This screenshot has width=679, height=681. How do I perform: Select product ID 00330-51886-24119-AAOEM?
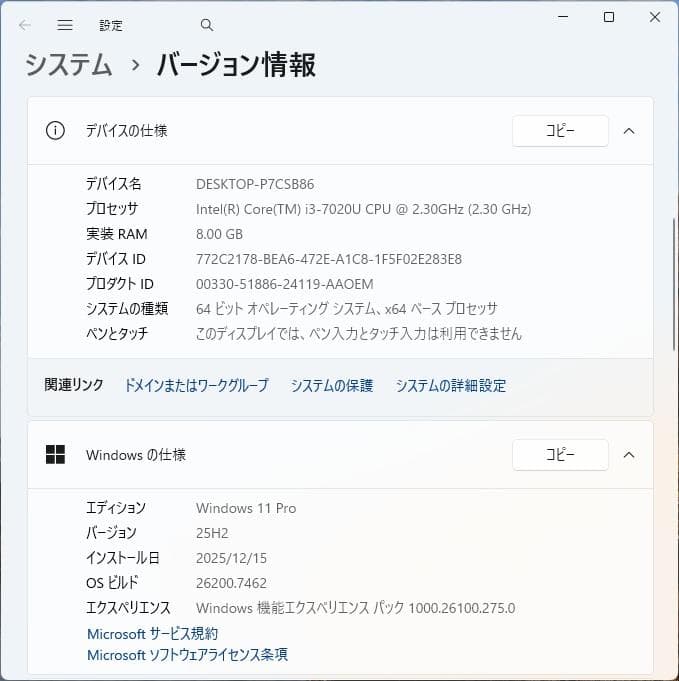click(x=285, y=284)
